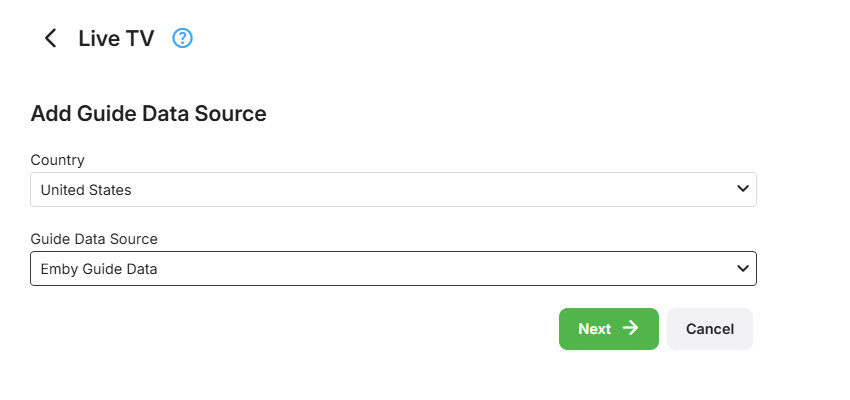Expand the Country dropdown

(393, 189)
